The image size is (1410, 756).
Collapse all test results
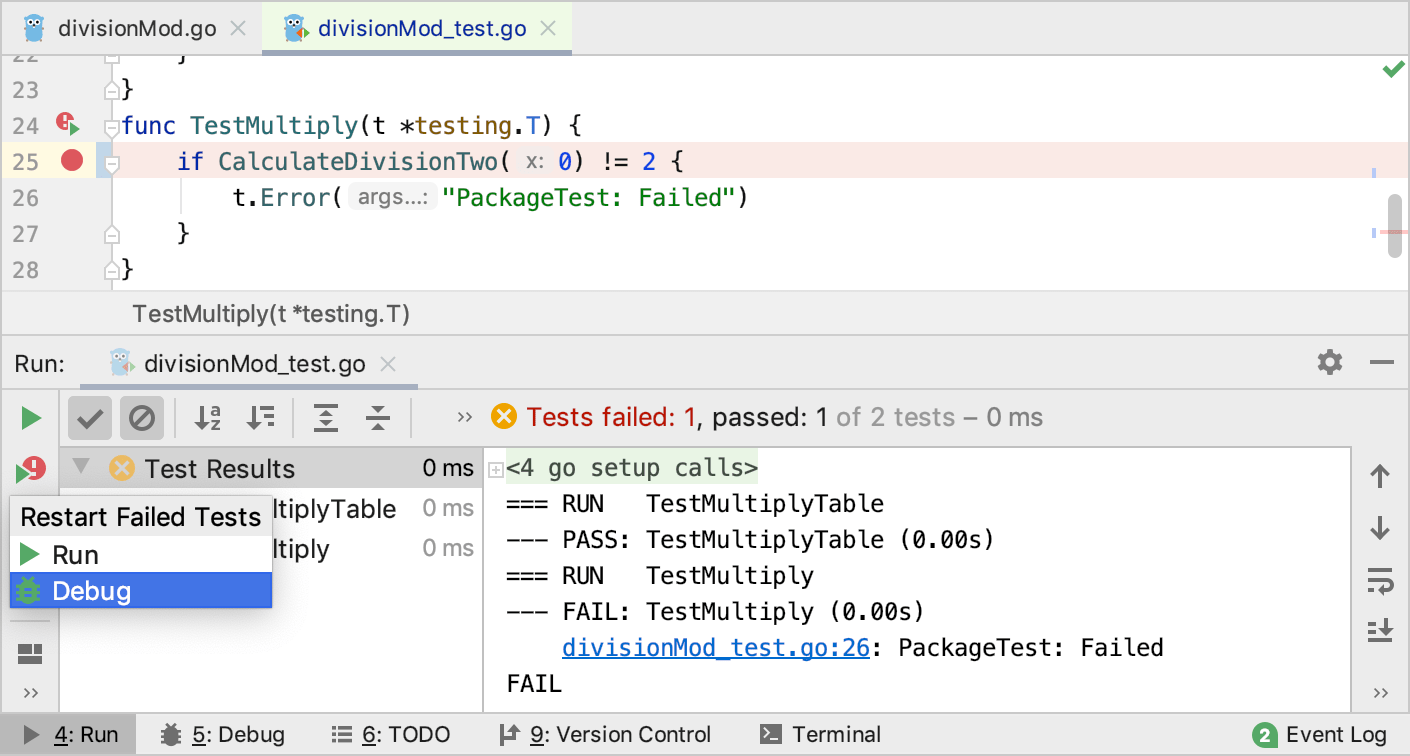[377, 418]
